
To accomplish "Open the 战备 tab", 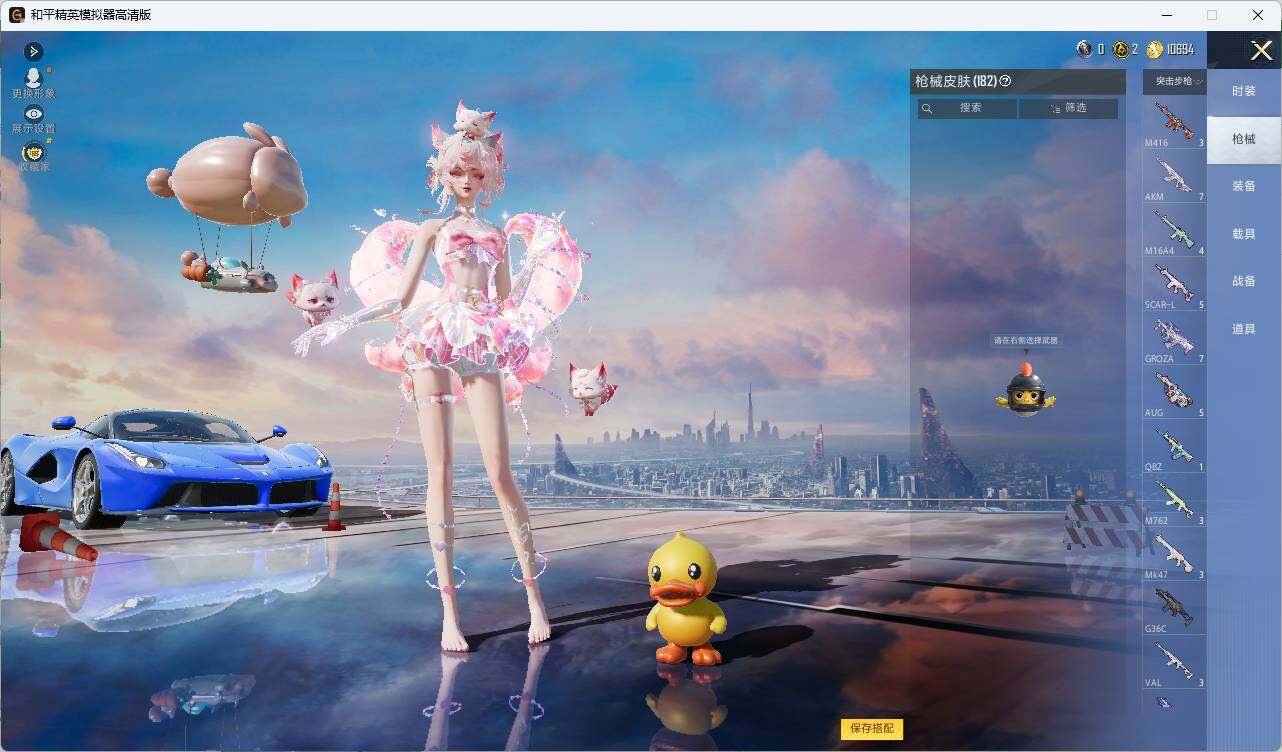I will 1243,281.
